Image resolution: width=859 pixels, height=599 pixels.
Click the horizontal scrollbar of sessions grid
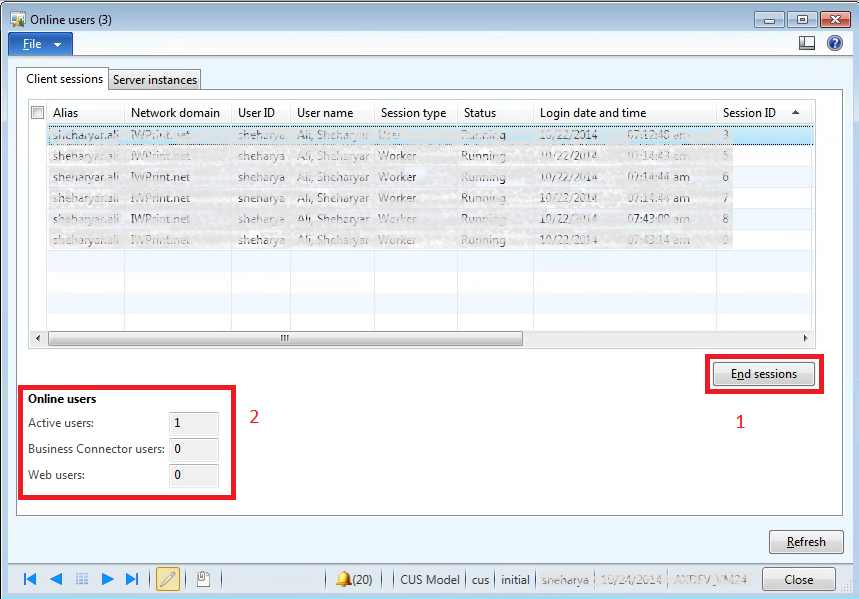285,338
